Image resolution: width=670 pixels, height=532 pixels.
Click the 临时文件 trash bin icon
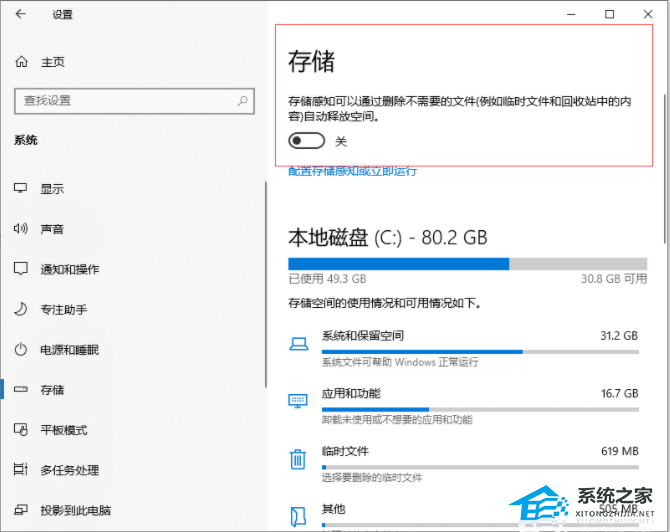[x=298, y=459]
